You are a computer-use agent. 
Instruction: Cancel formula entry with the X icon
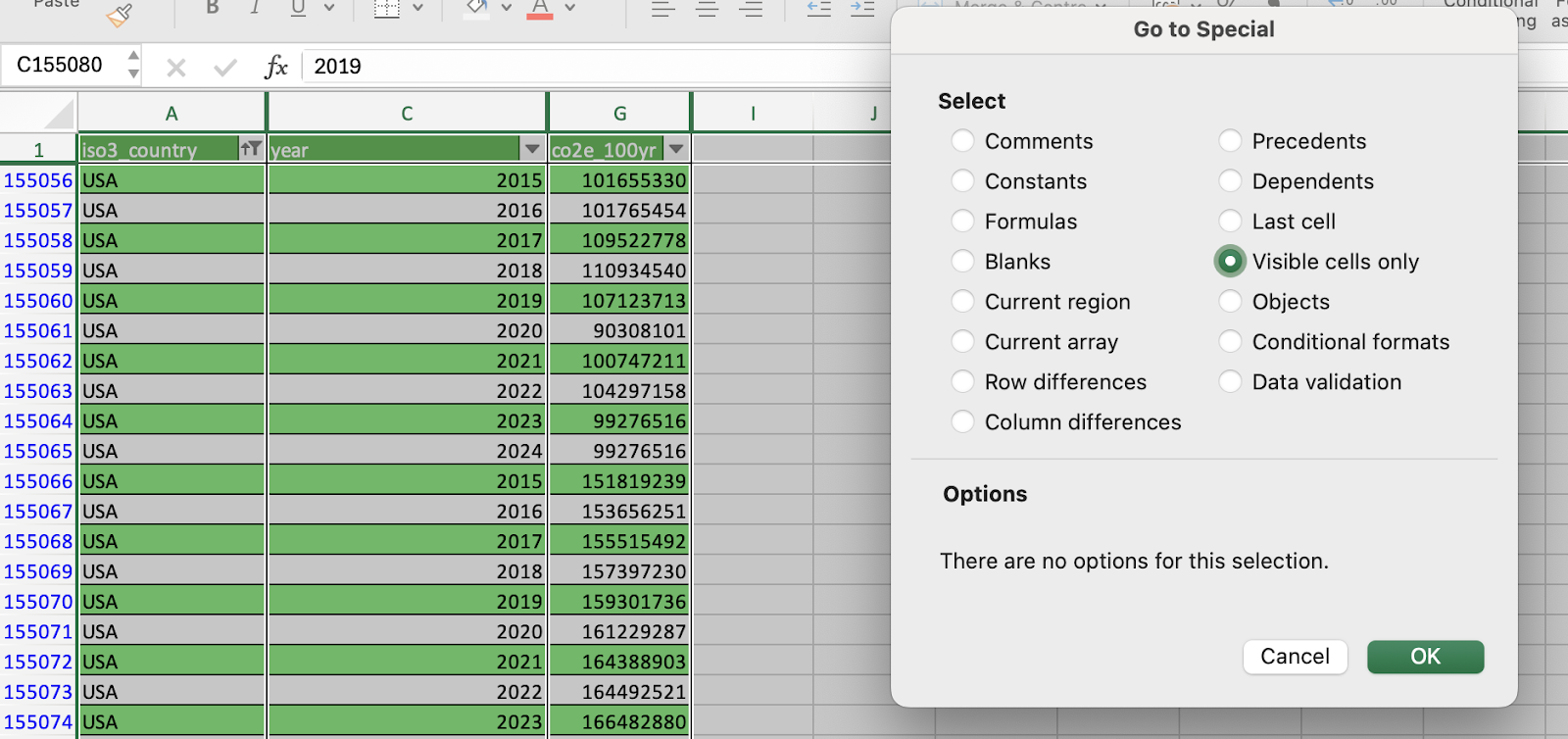tap(176, 67)
